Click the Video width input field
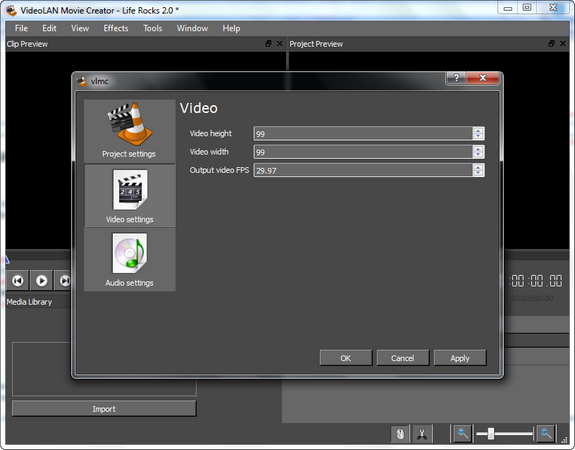Image resolution: width=575 pixels, height=450 pixels. click(363, 152)
